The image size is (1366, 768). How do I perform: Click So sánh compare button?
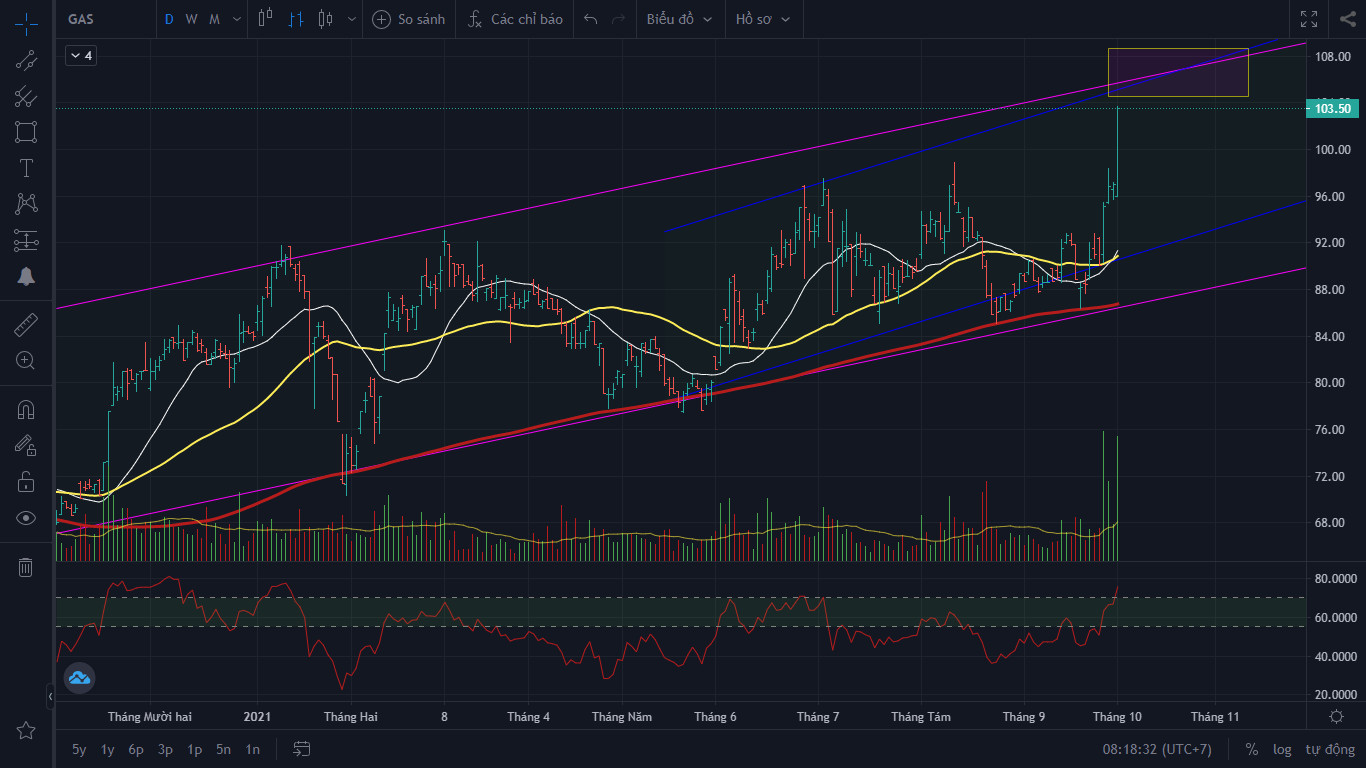coord(408,19)
